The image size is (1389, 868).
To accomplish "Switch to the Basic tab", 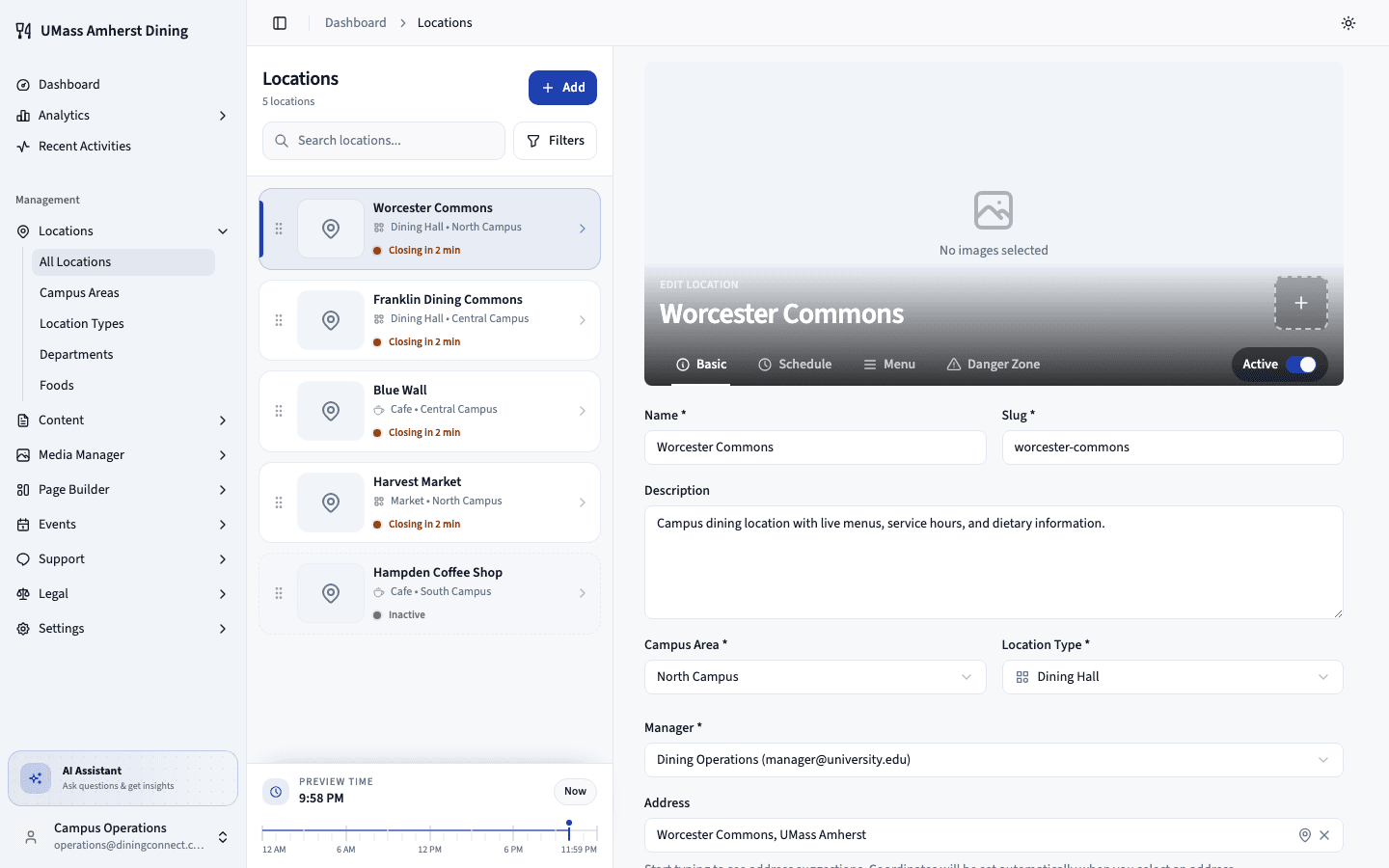I will pos(701,365).
